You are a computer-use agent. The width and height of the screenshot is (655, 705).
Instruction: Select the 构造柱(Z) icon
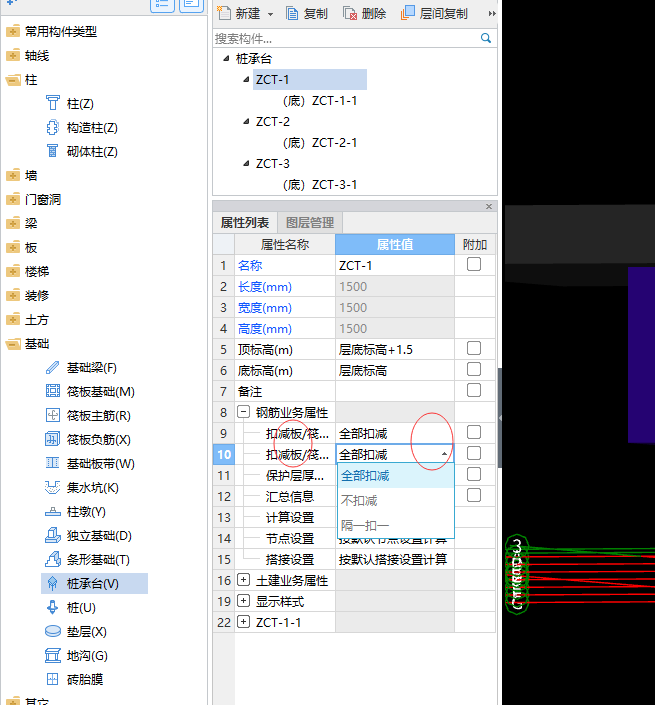click(53, 128)
